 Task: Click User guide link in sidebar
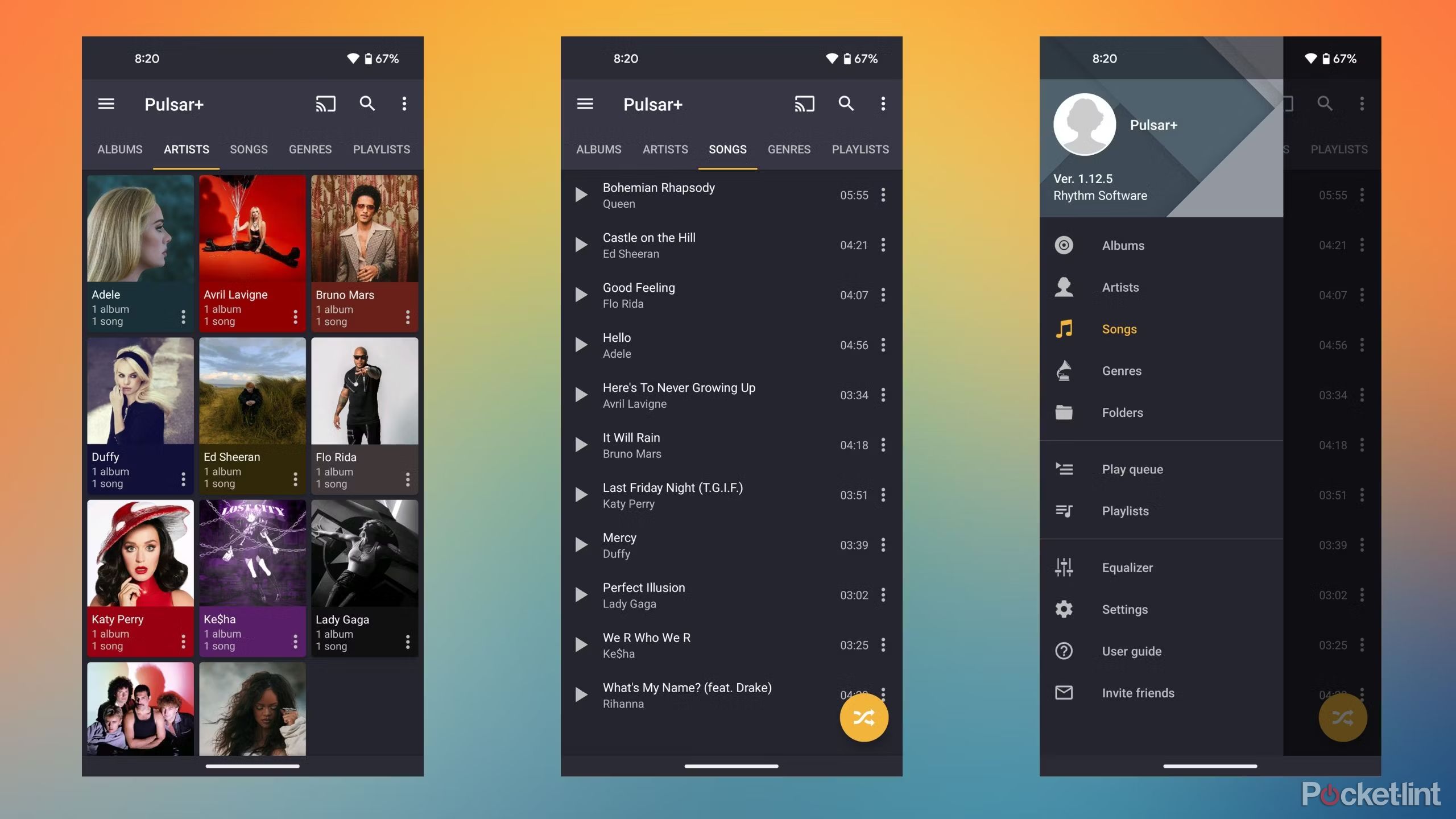(x=1131, y=651)
